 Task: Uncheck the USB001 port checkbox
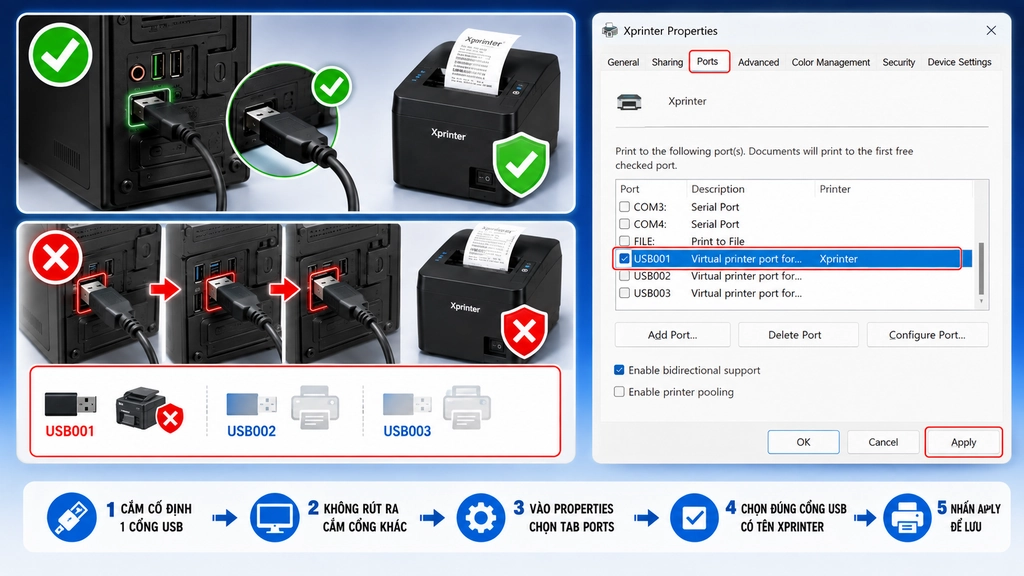point(624,259)
